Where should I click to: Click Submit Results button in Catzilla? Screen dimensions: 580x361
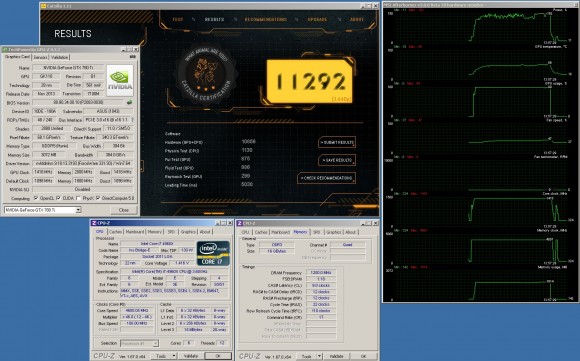[x=337, y=142]
